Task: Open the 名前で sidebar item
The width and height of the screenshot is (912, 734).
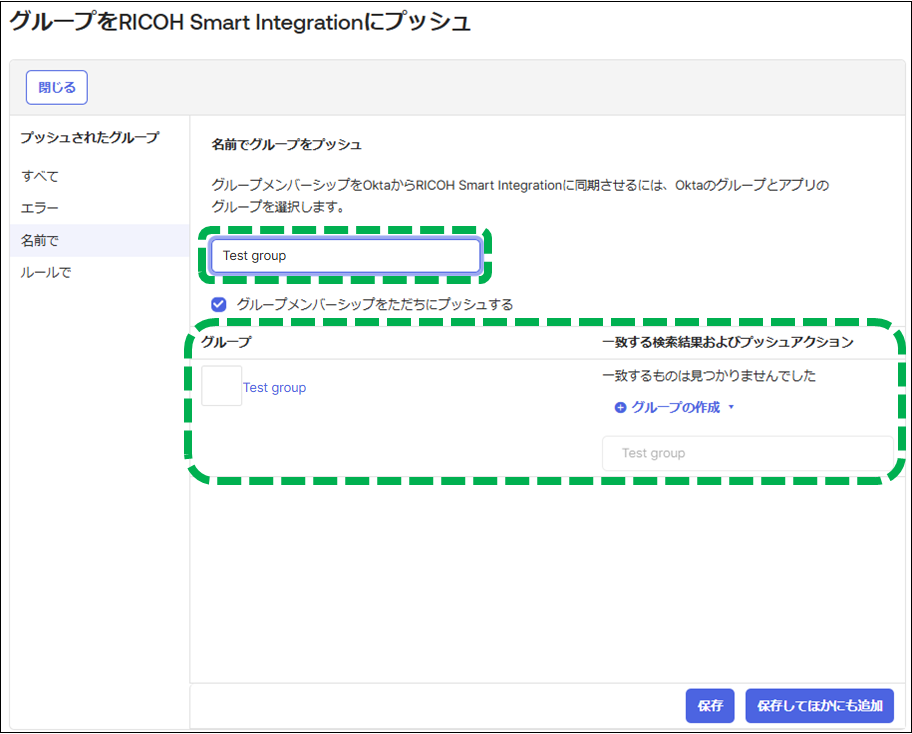Action: [99, 240]
